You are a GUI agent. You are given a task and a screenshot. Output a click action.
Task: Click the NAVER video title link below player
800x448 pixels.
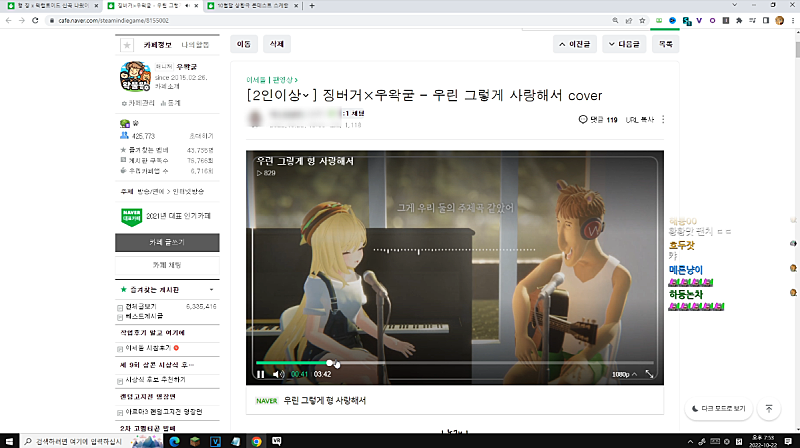324,401
